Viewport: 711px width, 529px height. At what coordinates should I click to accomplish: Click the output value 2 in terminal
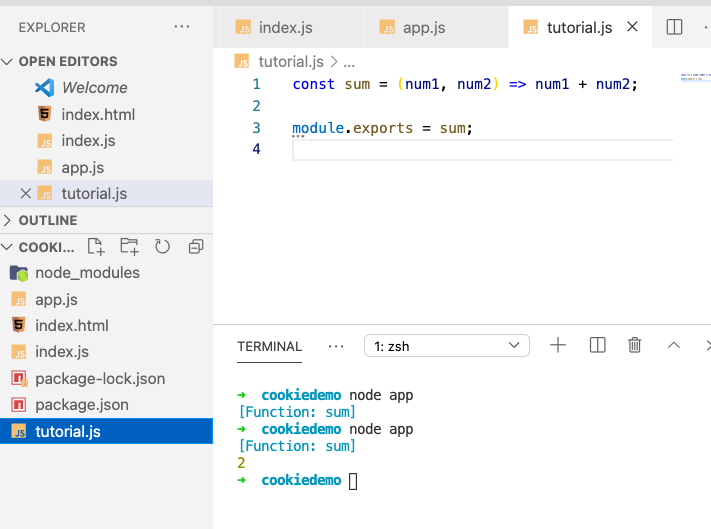tap(241, 463)
